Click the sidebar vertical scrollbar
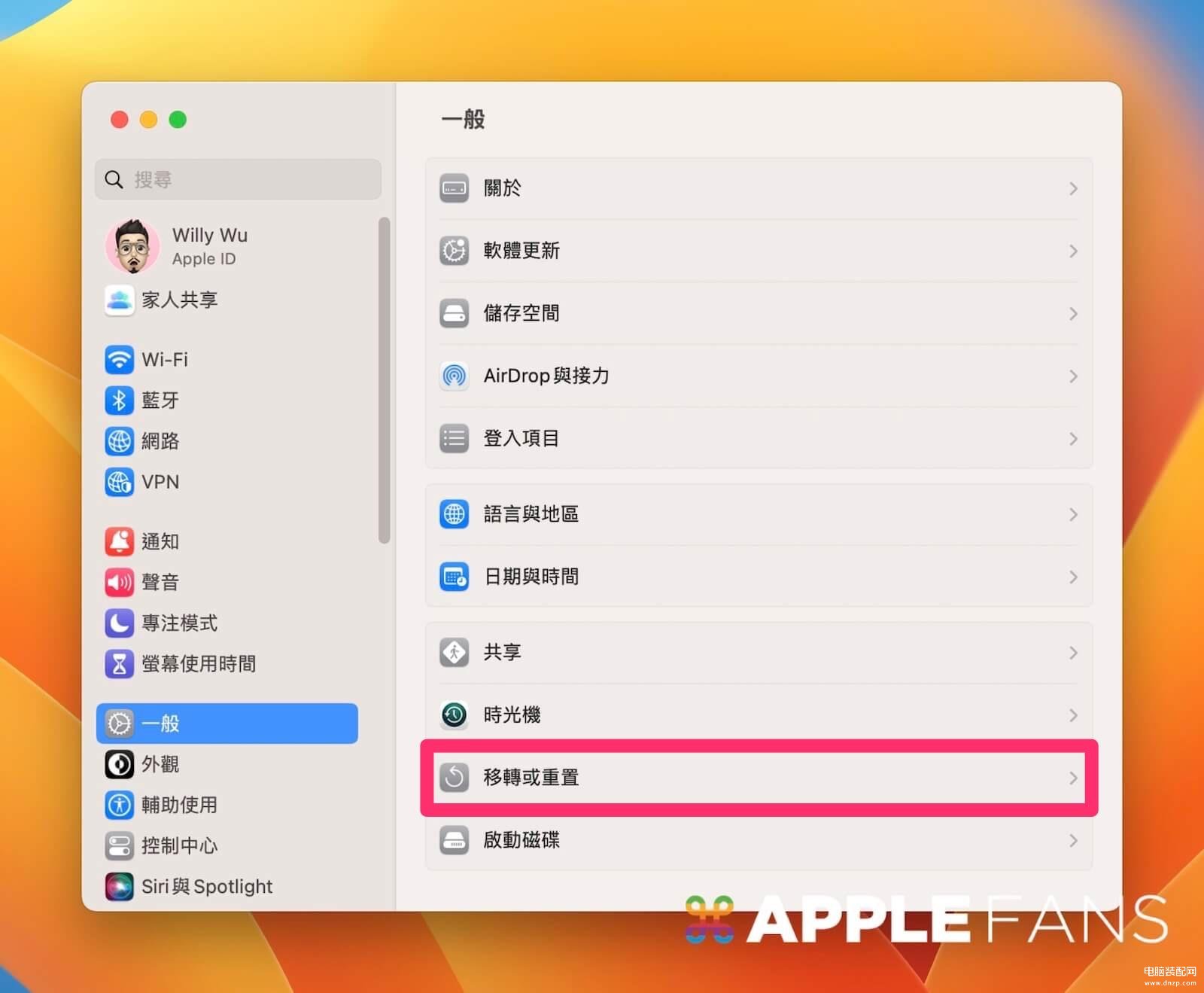This screenshot has height=993, width=1204. pos(385,380)
